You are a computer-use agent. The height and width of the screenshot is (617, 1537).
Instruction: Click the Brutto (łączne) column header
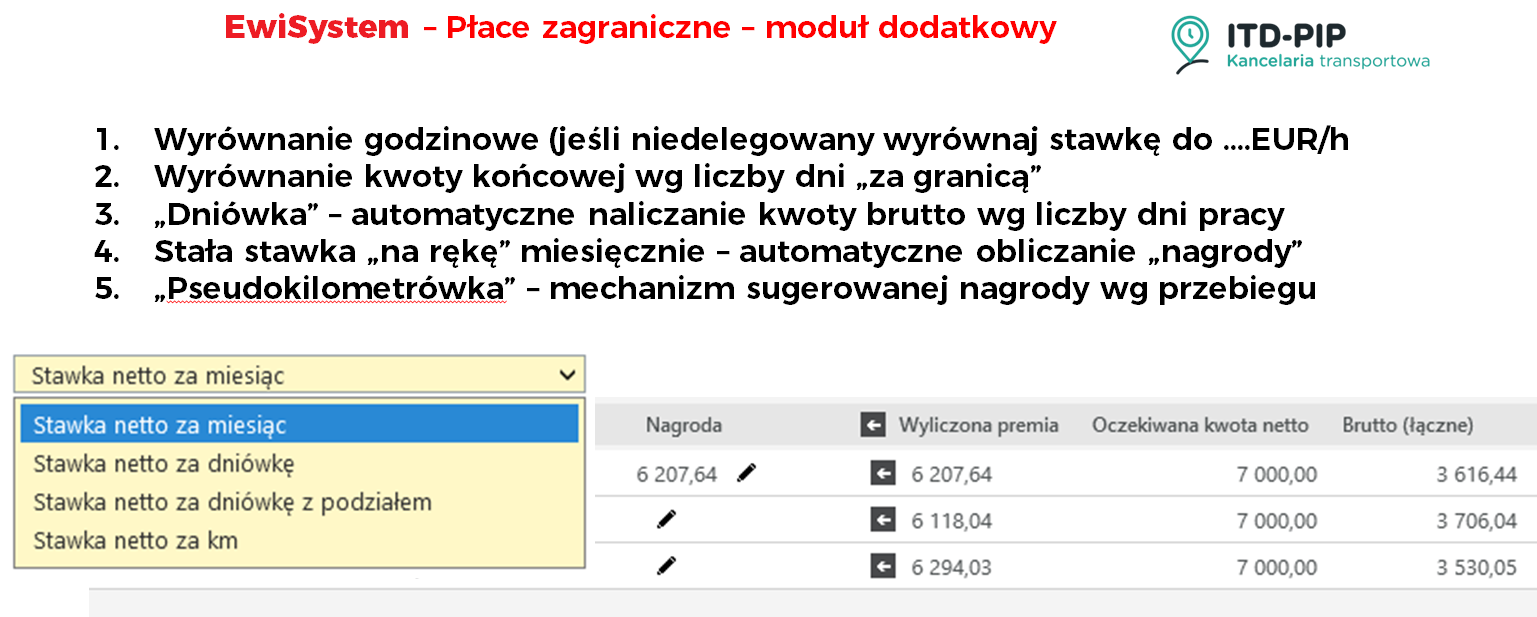1407,426
